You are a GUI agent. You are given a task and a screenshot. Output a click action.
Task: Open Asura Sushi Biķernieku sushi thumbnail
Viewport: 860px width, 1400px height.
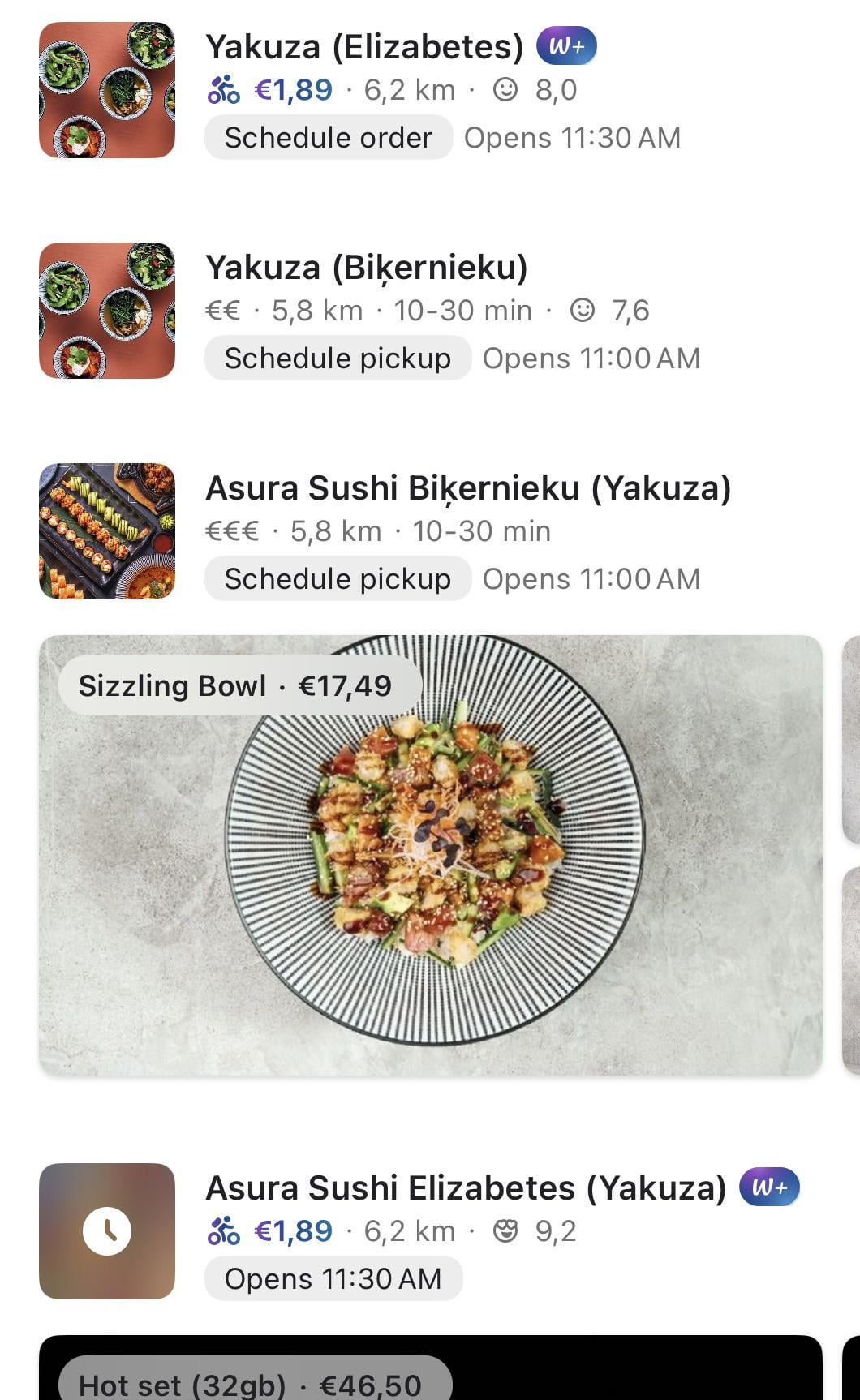(x=107, y=531)
